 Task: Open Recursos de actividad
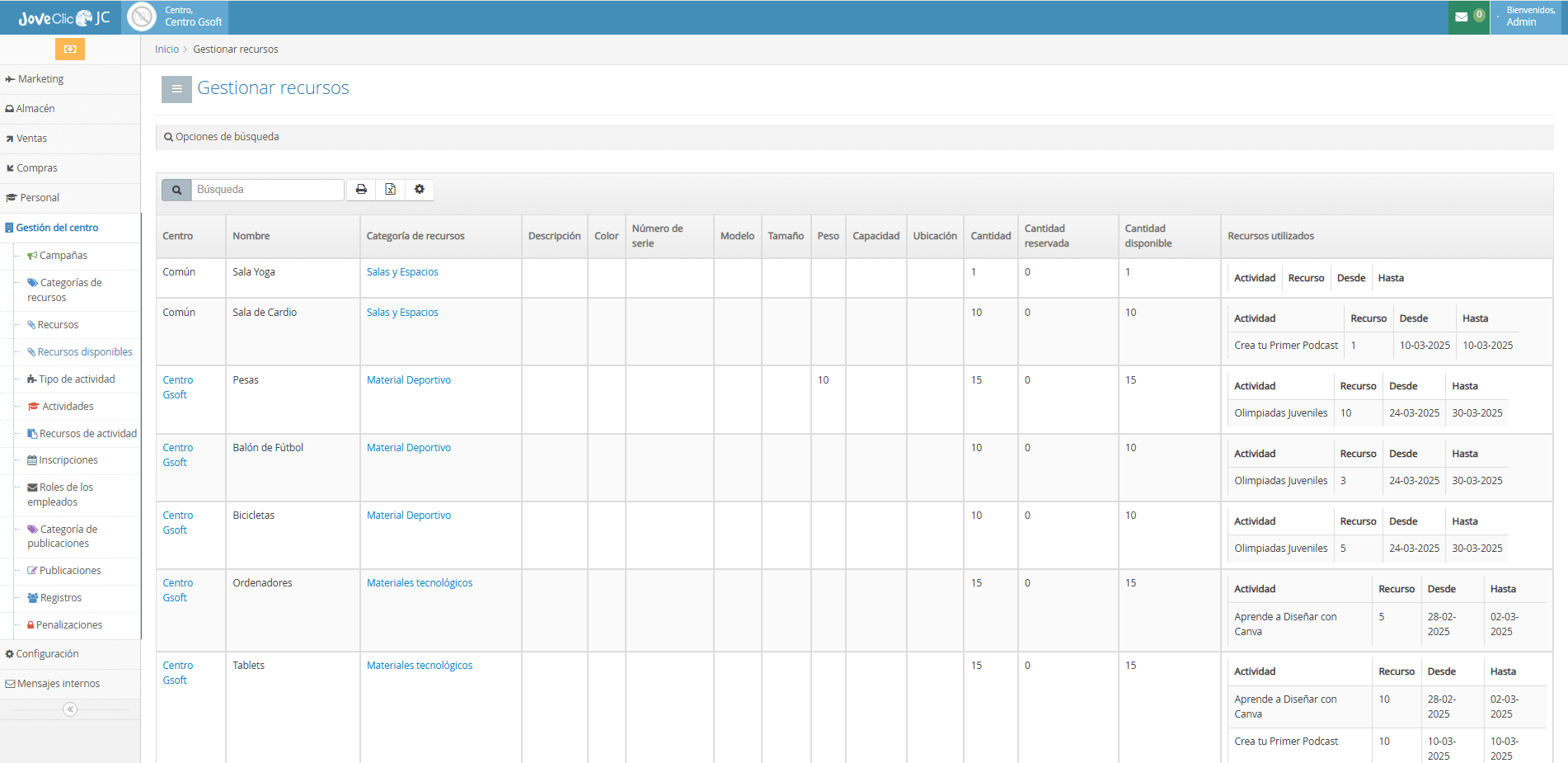click(82, 434)
